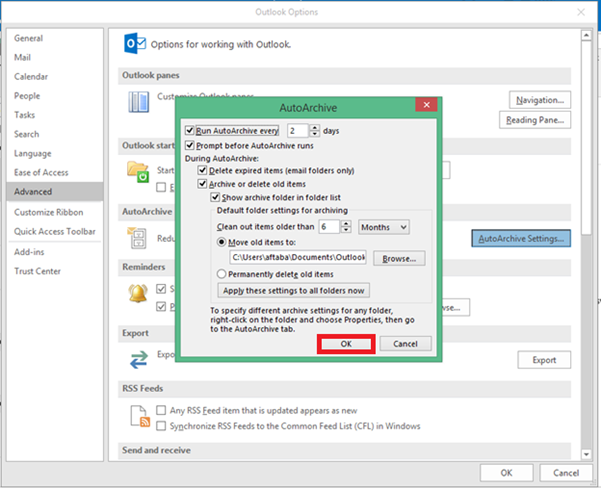Toggle Run AutoArchive every checkbox

189,130
